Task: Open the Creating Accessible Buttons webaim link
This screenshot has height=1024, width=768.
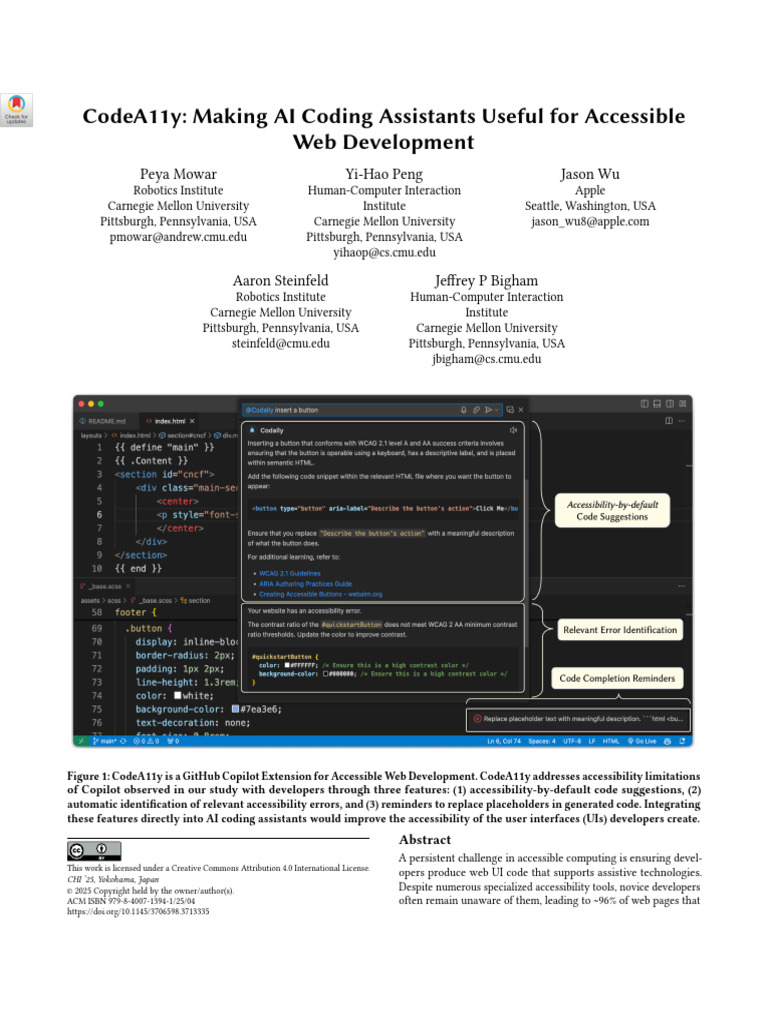Action: tap(321, 594)
